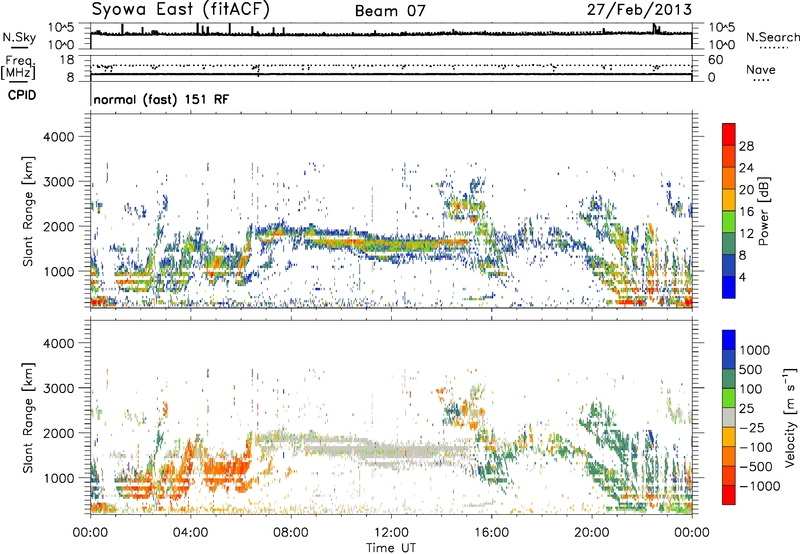This screenshot has width=800, height=554.
Task: Click the "4" label on the power colorbar
Action: point(743,277)
